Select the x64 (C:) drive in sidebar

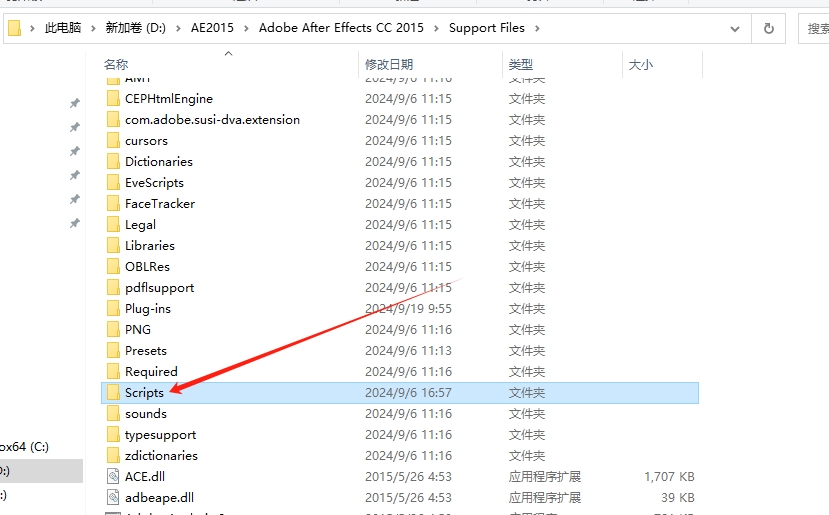coord(24,447)
